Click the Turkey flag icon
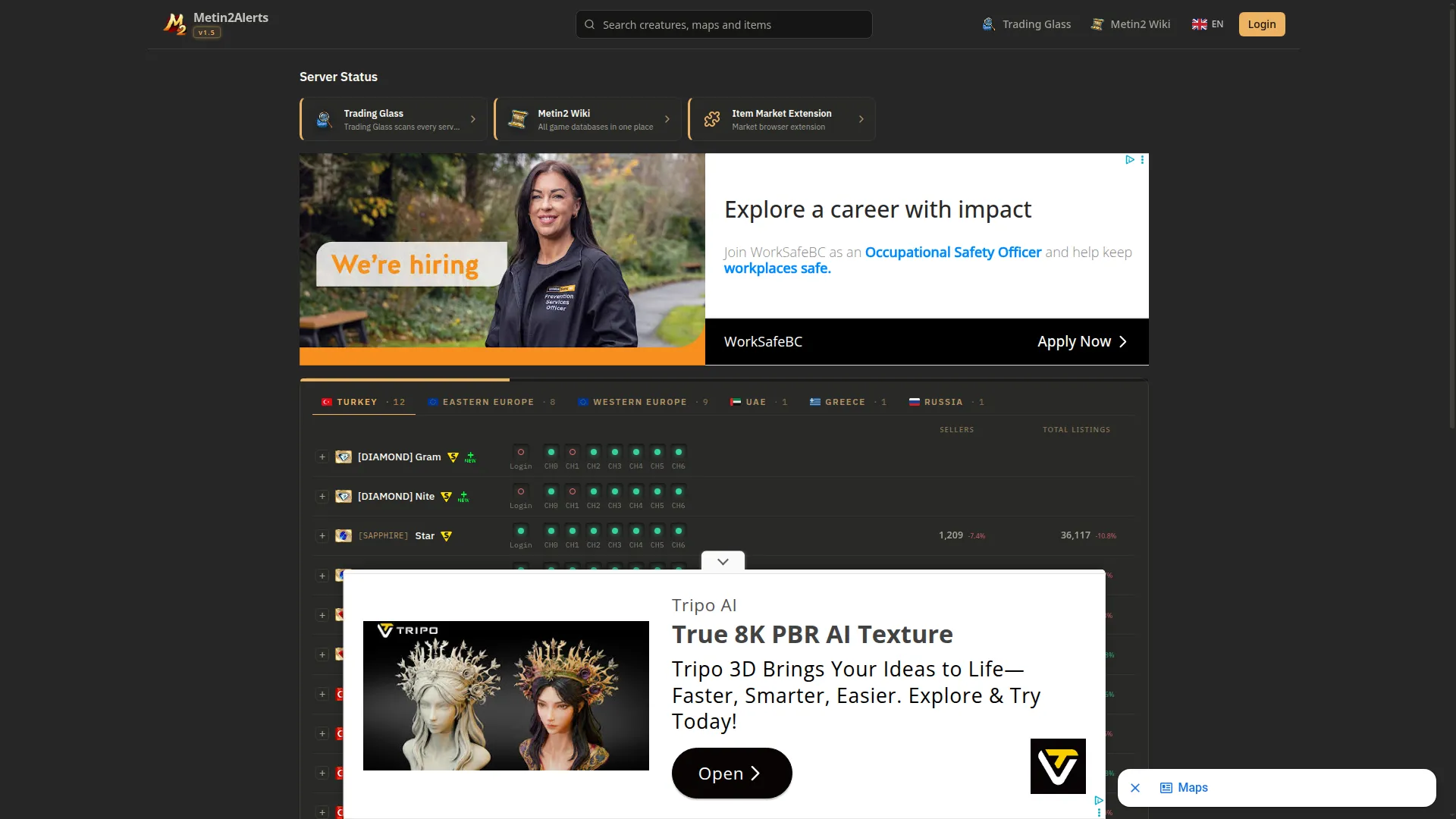 click(x=327, y=402)
